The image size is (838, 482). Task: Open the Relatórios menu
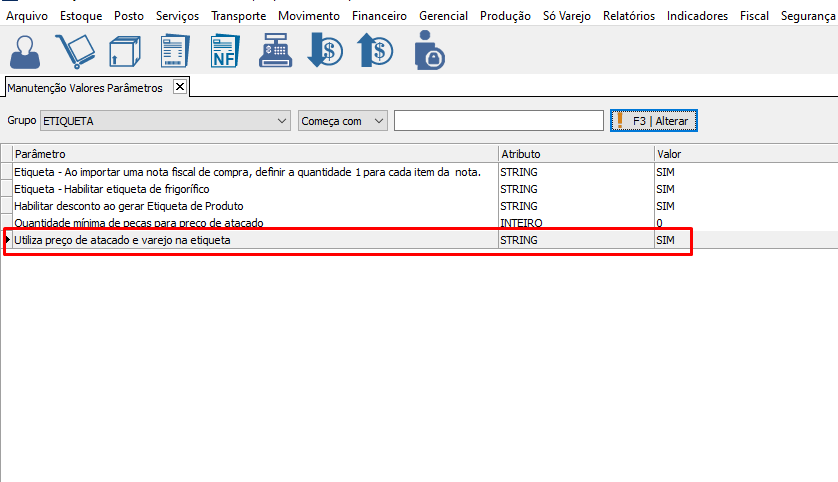[x=627, y=16]
